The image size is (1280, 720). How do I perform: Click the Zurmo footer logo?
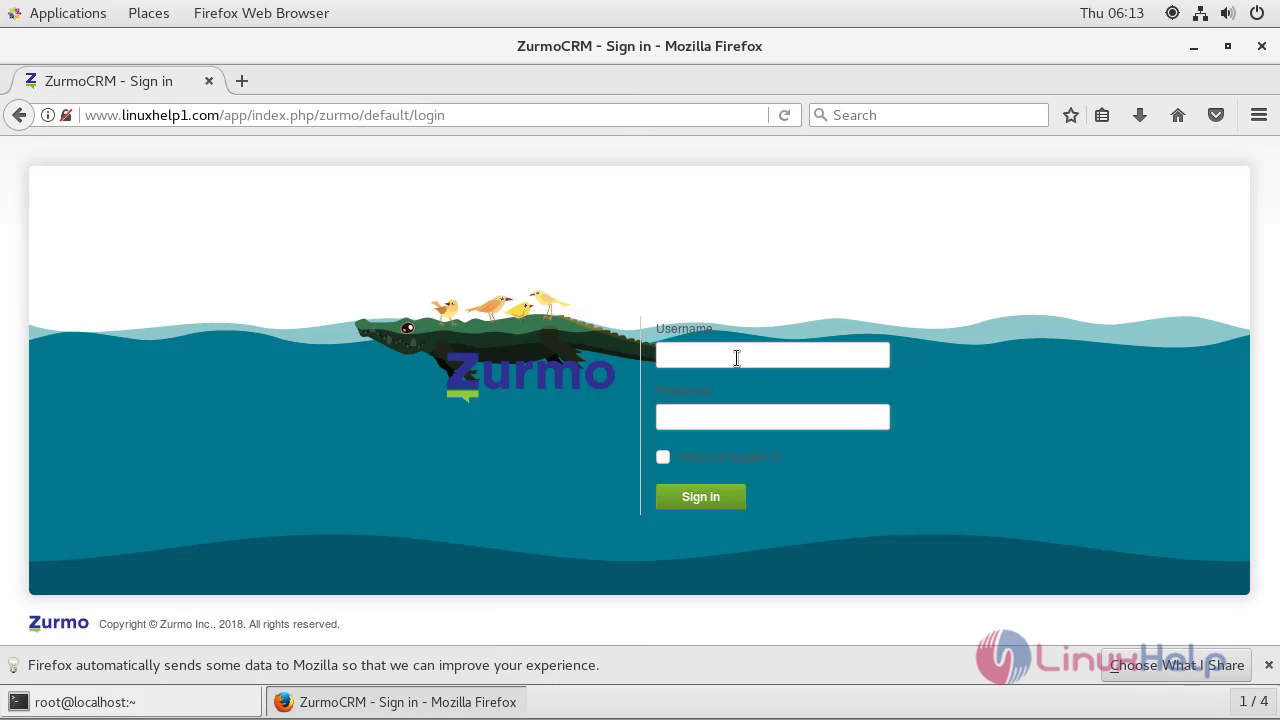coord(59,624)
